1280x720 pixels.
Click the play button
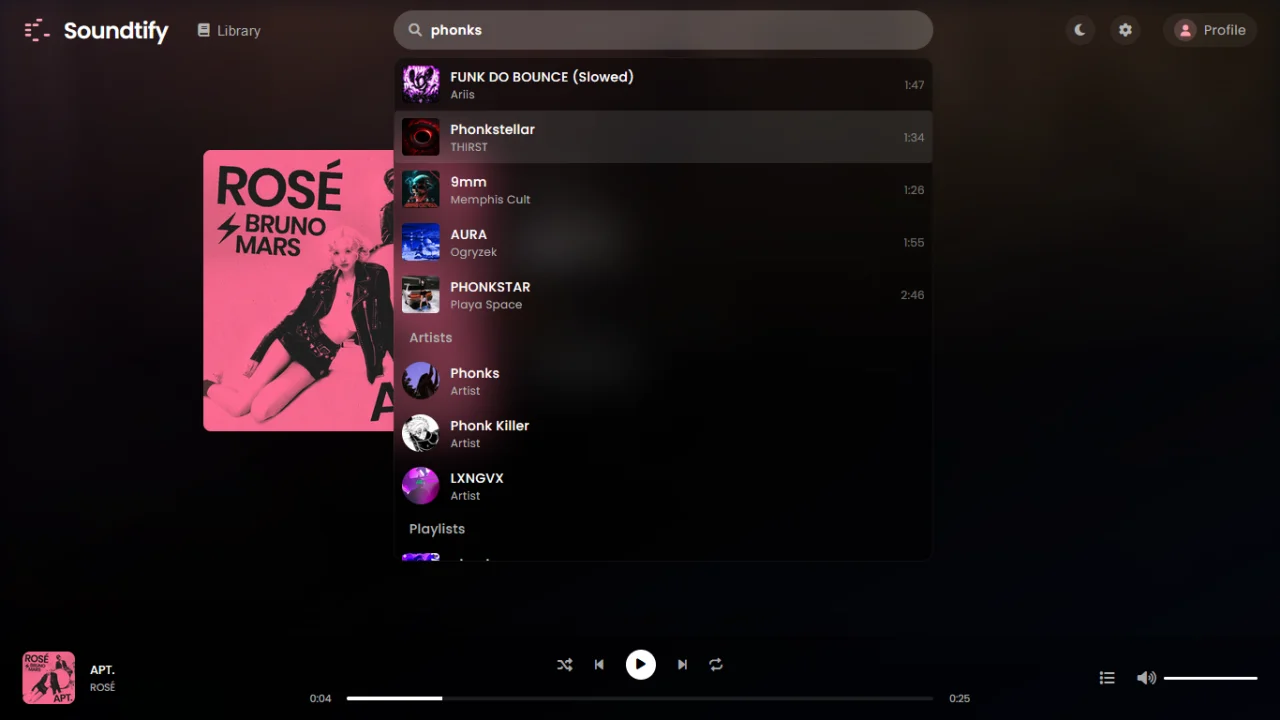(x=641, y=665)
